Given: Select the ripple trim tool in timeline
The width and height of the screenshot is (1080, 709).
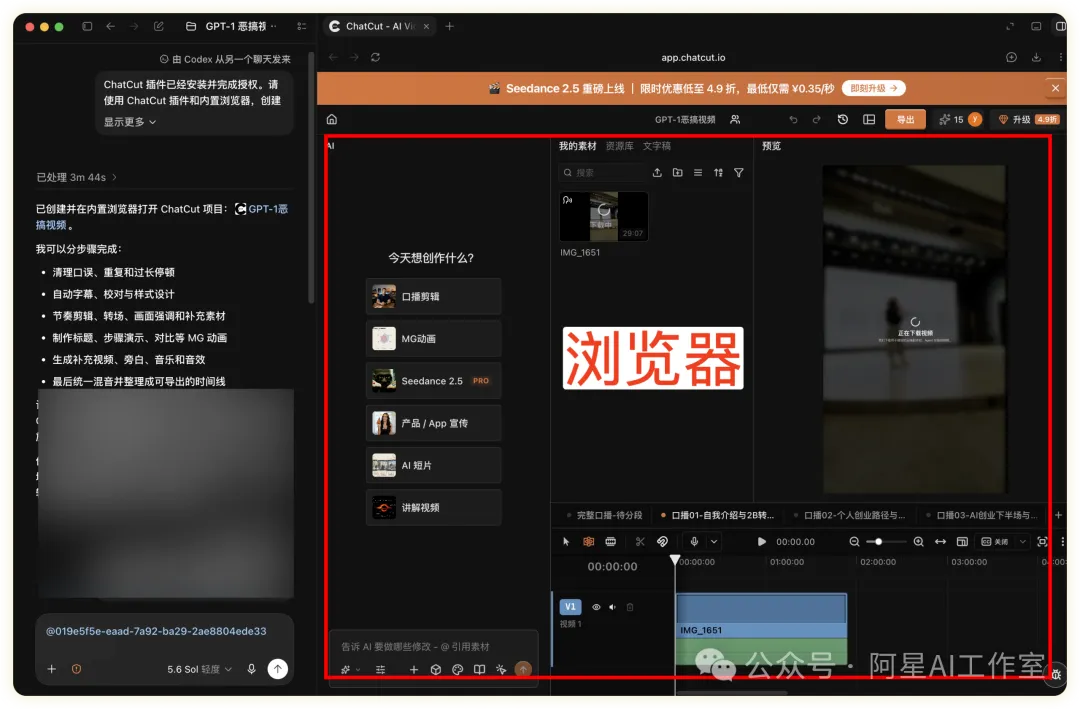Looking at the screenshot, I should [x=610, y=542].
